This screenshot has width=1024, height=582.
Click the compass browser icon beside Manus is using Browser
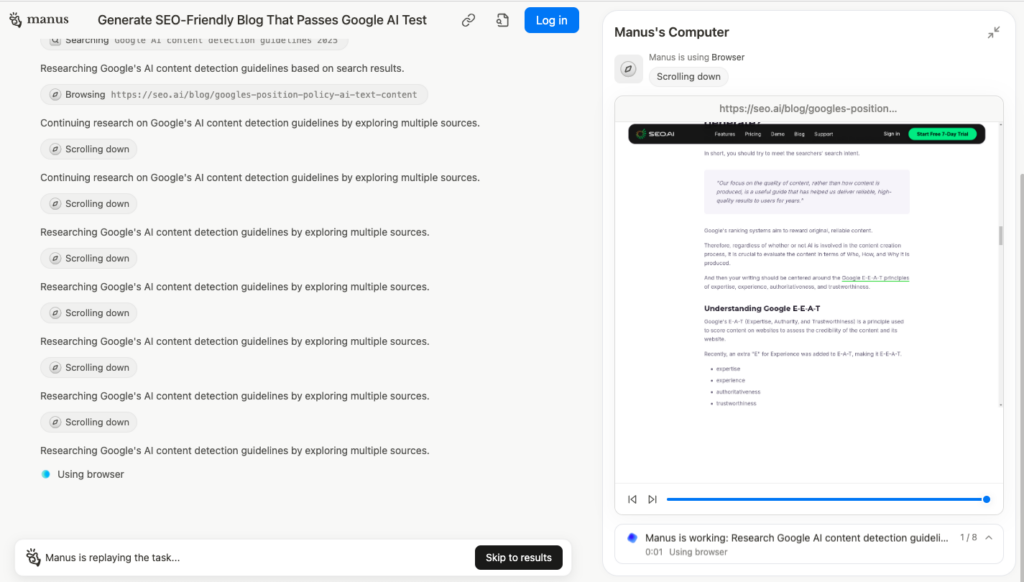pyautogui.click(x=628, y=69)
